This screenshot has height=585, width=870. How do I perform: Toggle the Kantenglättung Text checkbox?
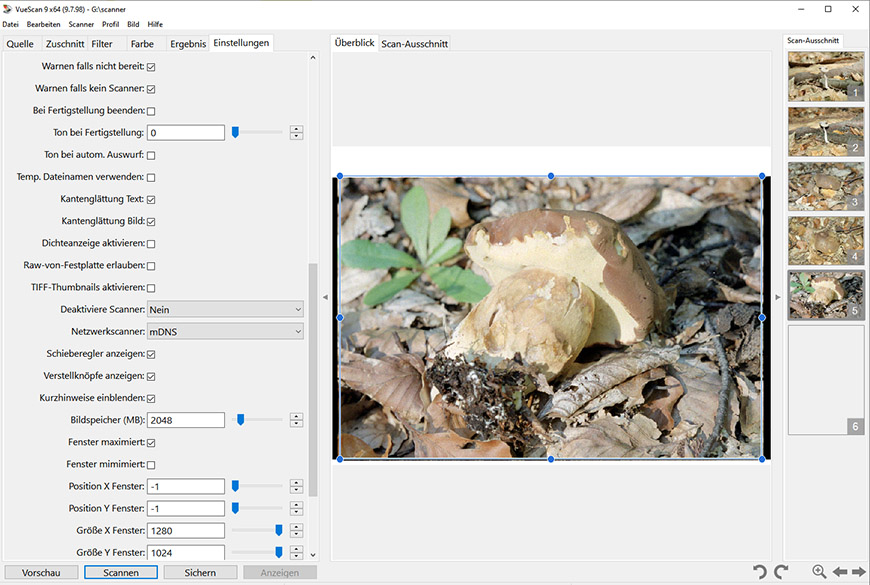click(x=151, y=199)
